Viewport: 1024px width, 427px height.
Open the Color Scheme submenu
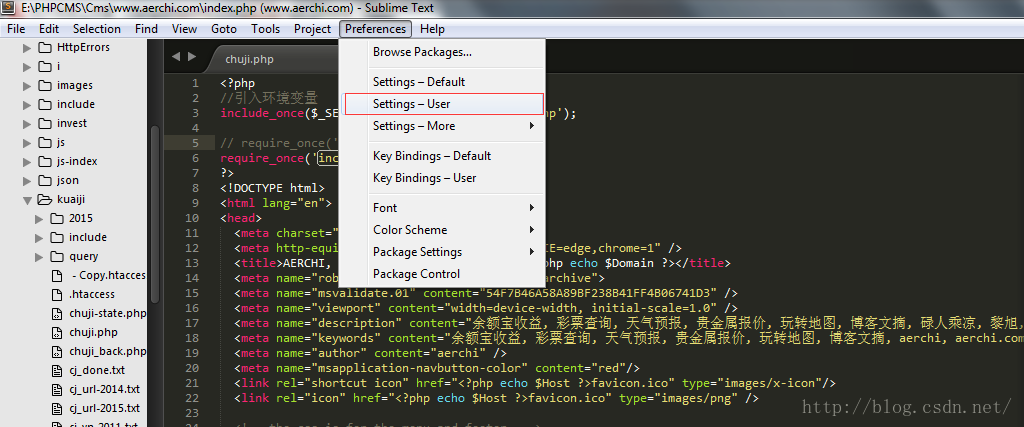click(x=453, y=230)
